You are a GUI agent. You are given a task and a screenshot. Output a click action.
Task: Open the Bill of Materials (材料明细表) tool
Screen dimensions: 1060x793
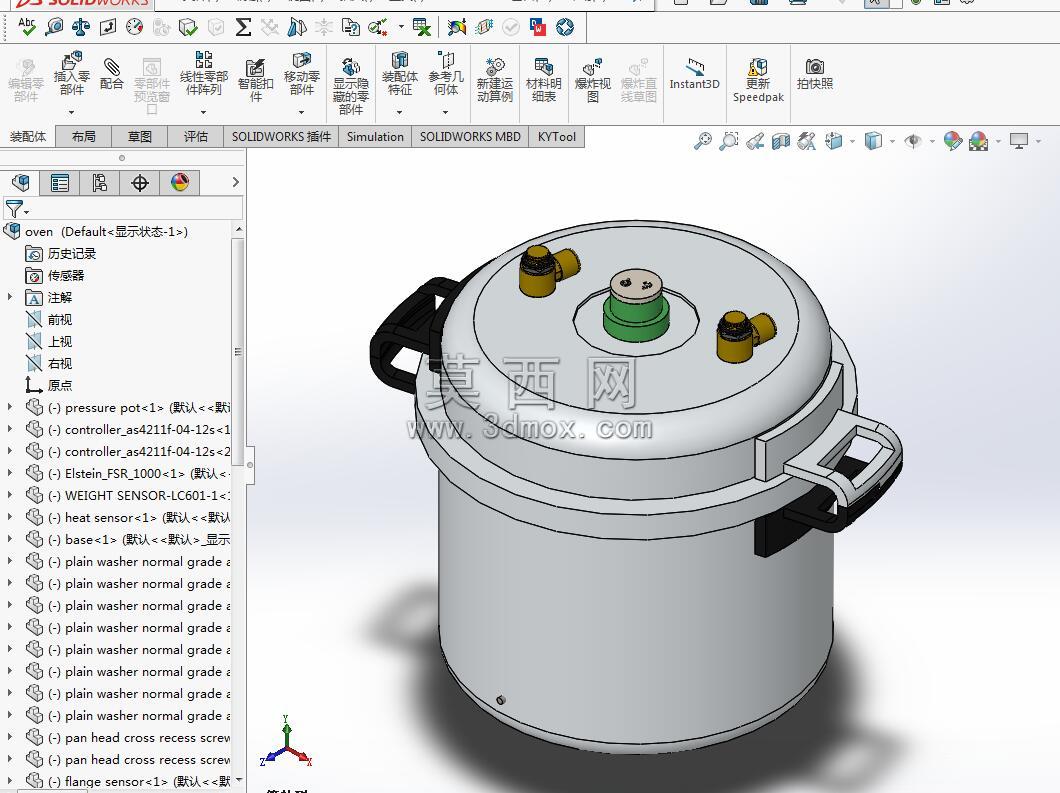544,80
